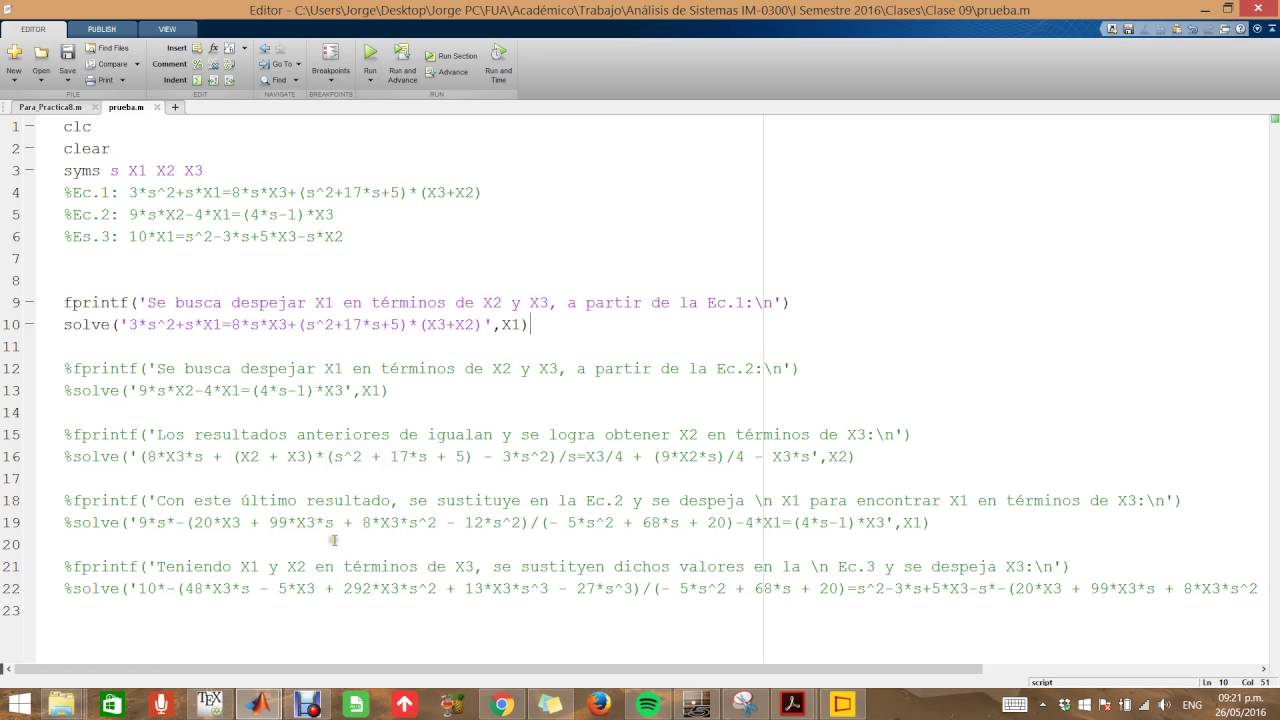The height and width of the screenshot is (720, 1280).
Task: Click line number 10 in the gutter
Action: 12,325
